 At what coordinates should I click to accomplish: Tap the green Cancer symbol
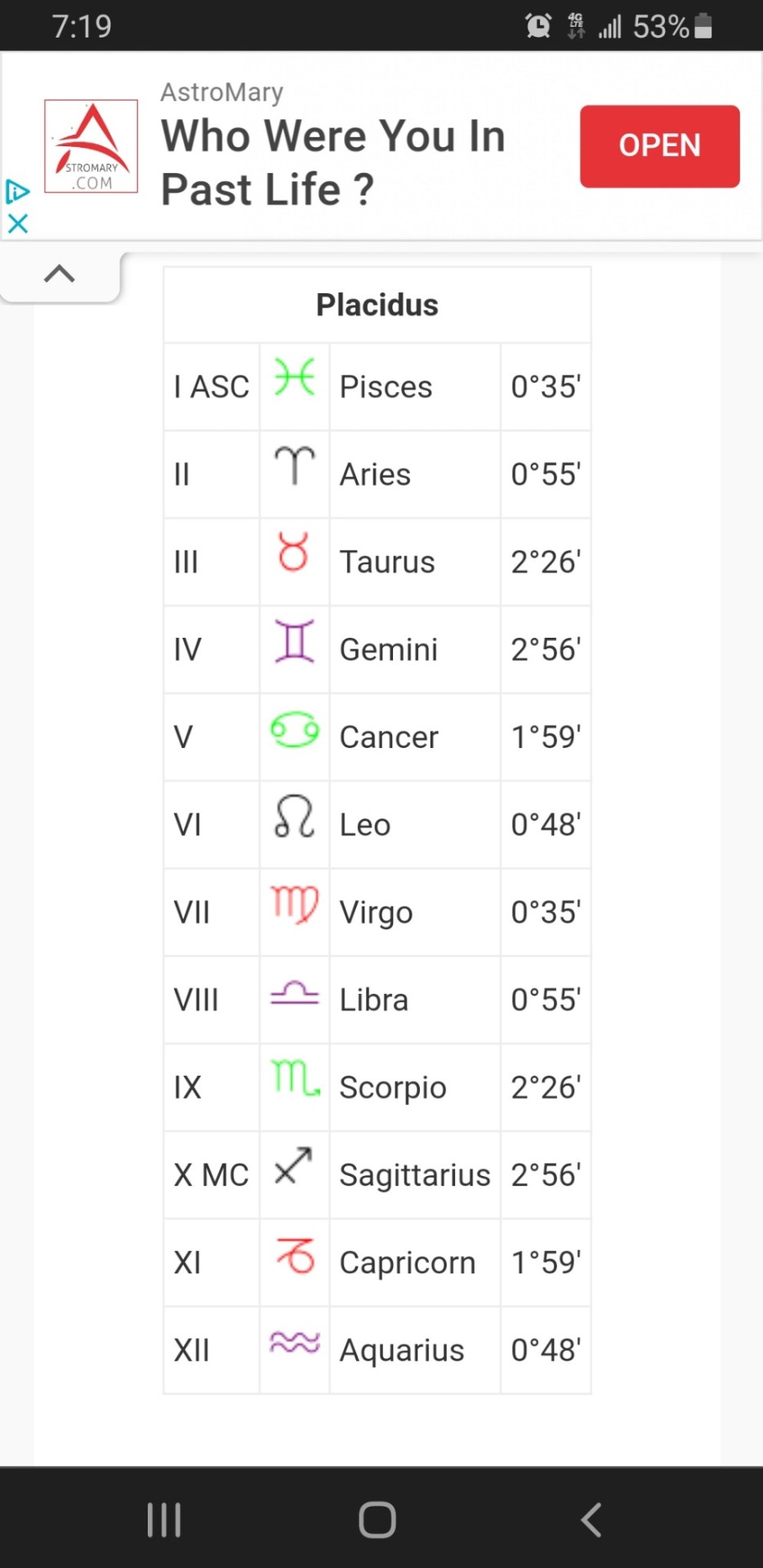294,729
